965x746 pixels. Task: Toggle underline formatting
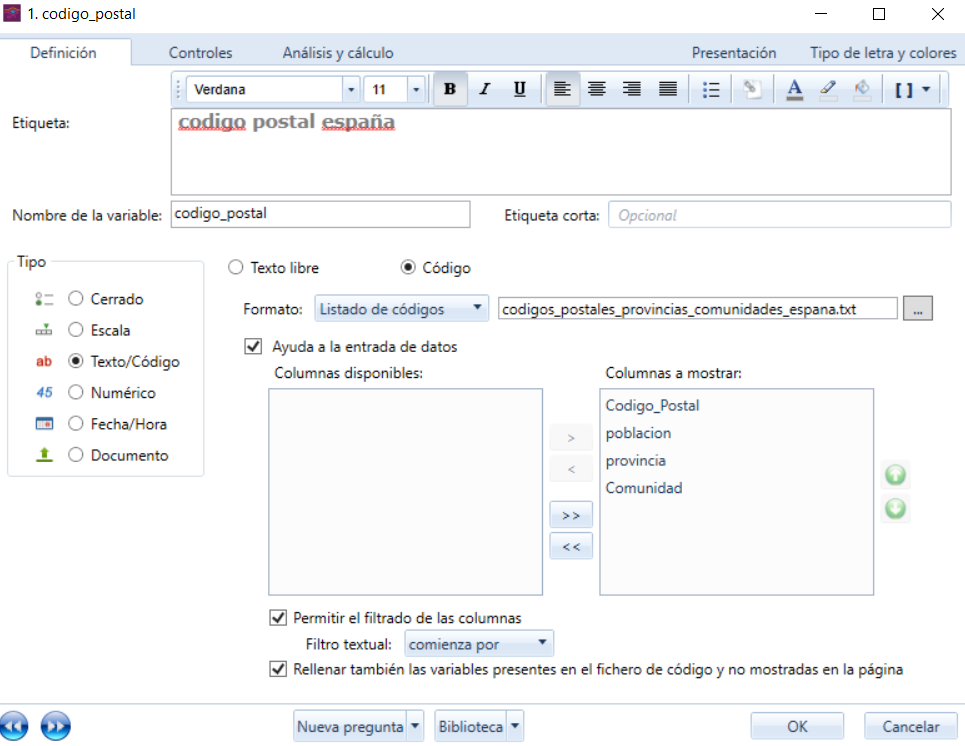point(519,89)
